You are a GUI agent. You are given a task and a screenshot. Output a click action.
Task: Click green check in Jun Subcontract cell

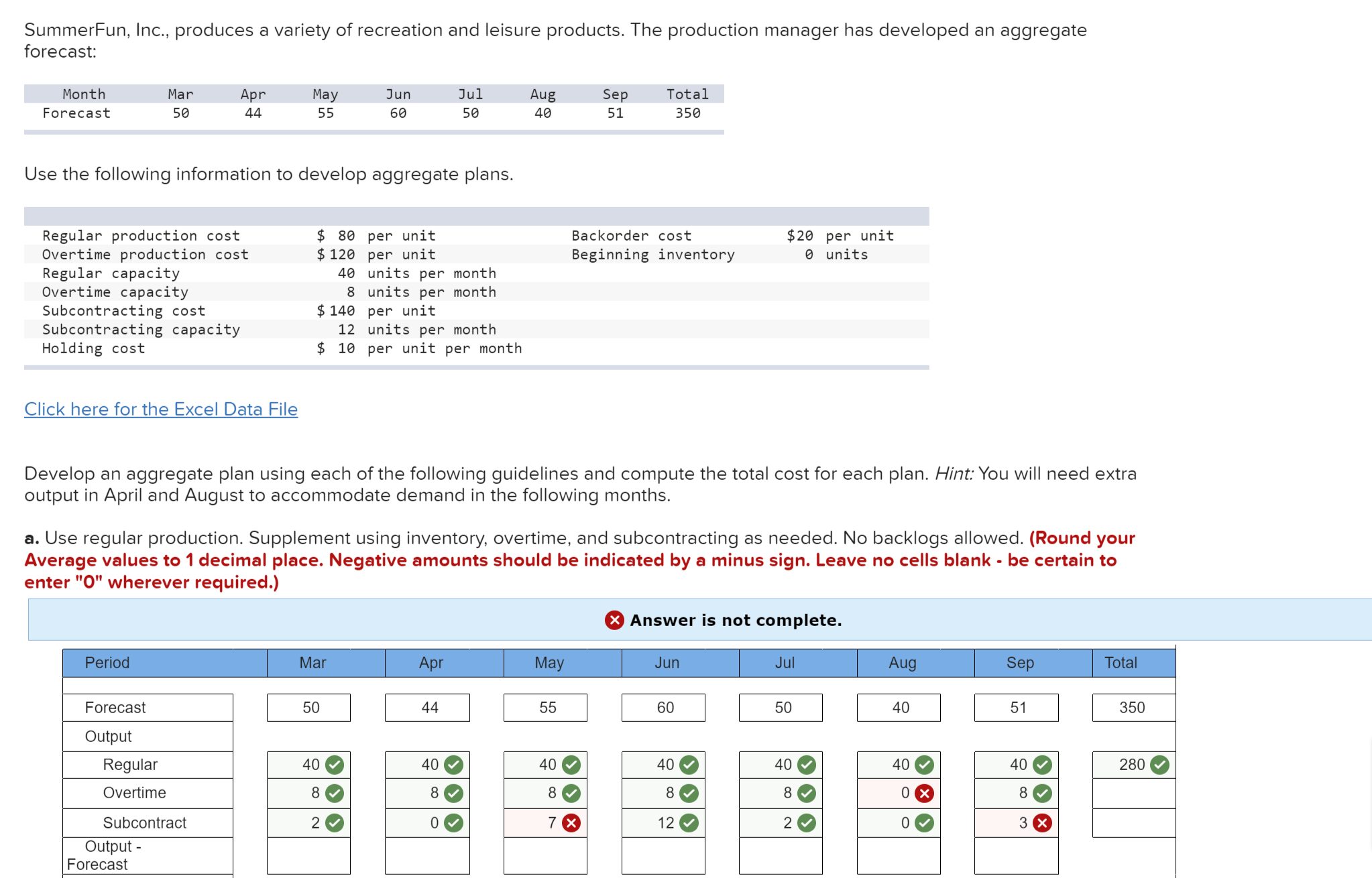[x=689, y=823]
